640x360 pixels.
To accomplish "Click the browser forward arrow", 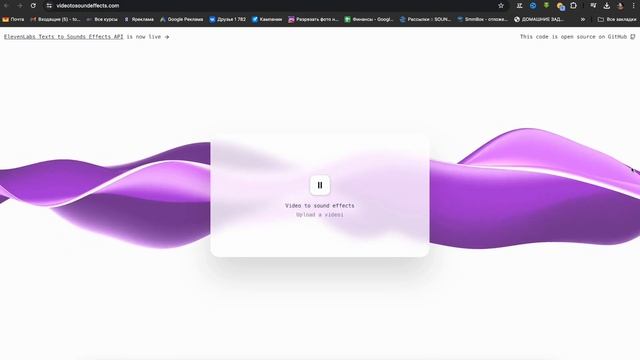I will pyautogui.click(x=20, y=6).
